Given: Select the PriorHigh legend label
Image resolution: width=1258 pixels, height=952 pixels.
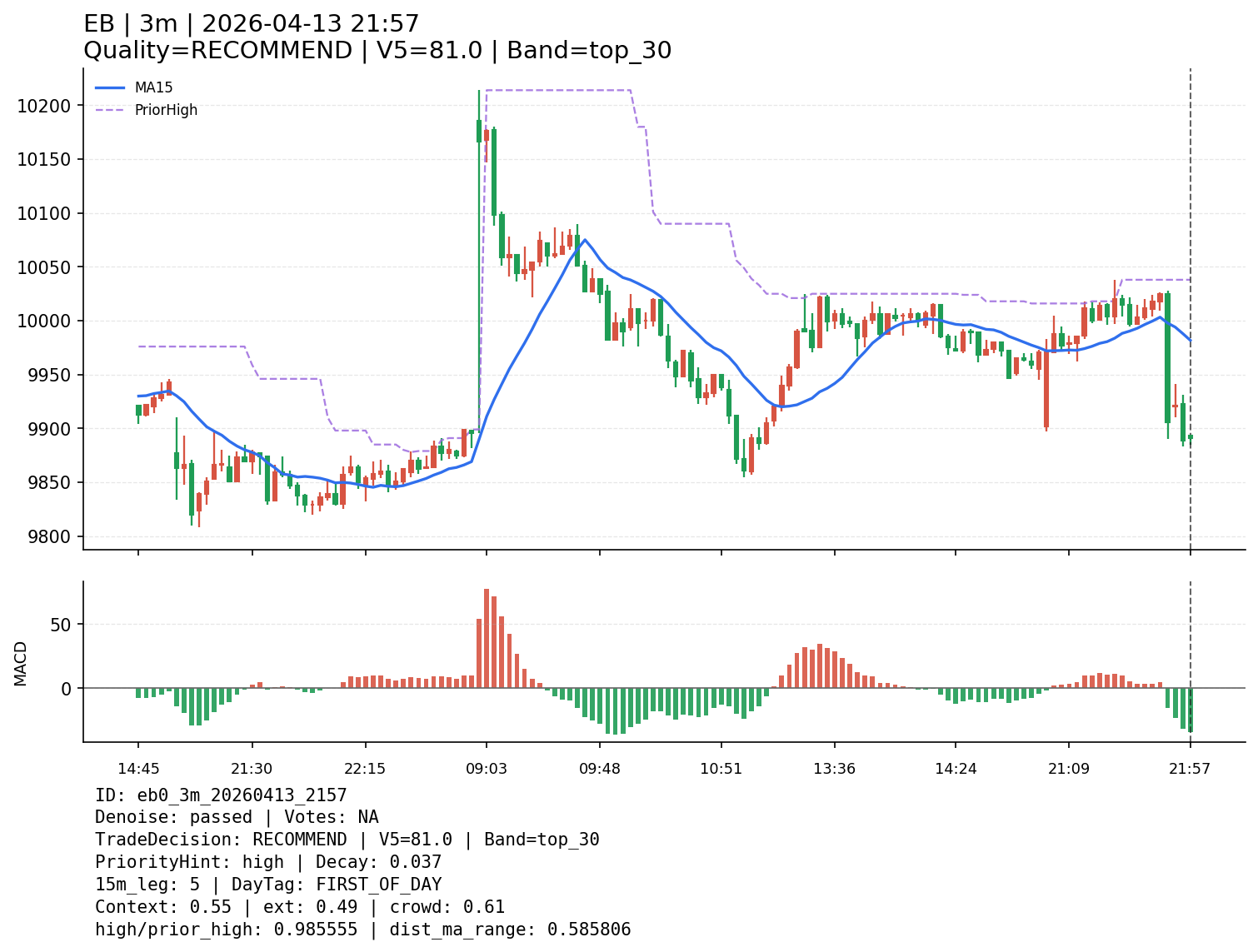Looking at the screenshot, I should click(x=166, y=110).
